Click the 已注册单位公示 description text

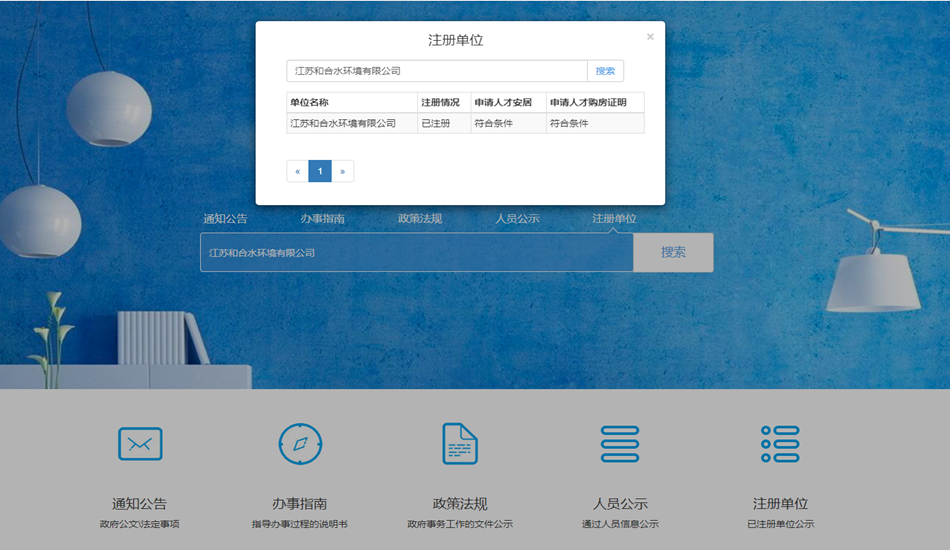pyautogui.click(x=780, y=524)
